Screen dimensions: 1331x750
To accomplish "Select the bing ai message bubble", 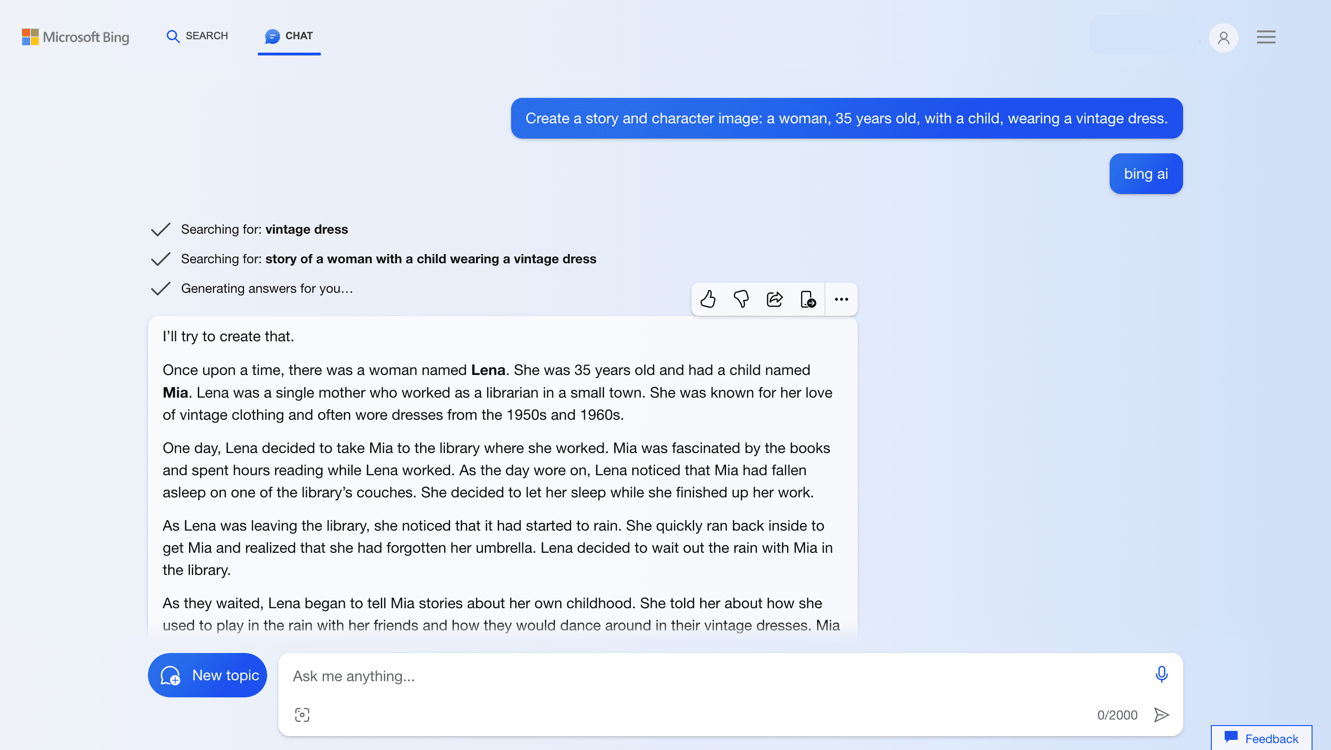I will [x=1145, y=173].
